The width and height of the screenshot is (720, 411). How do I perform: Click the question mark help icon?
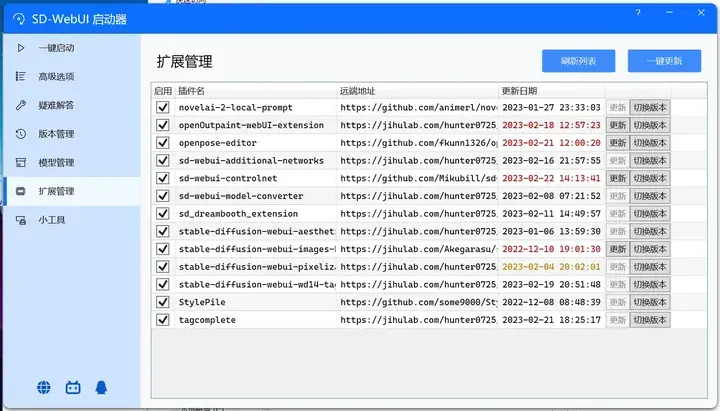(x=638, y=12)
